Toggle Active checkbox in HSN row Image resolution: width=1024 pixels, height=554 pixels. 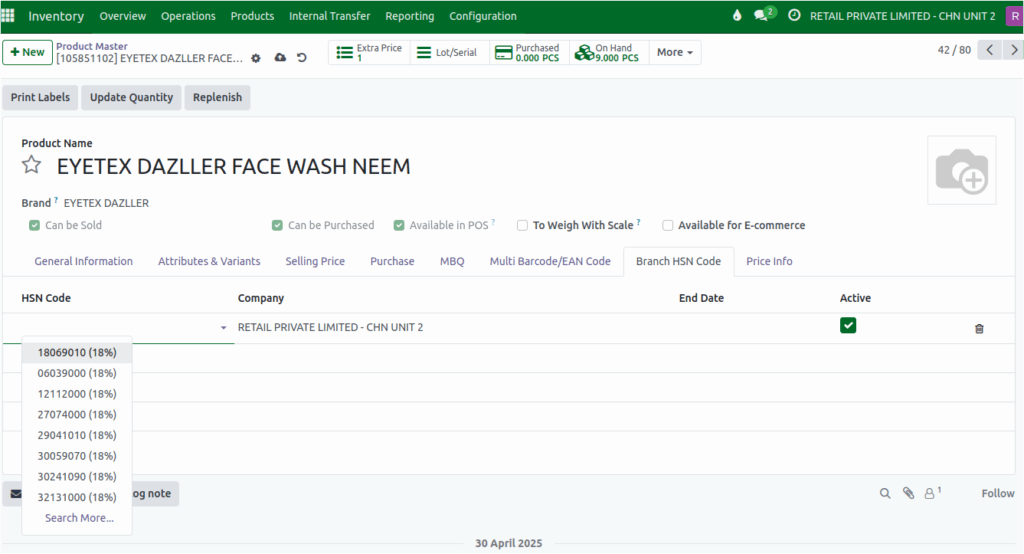click(848, 325)
